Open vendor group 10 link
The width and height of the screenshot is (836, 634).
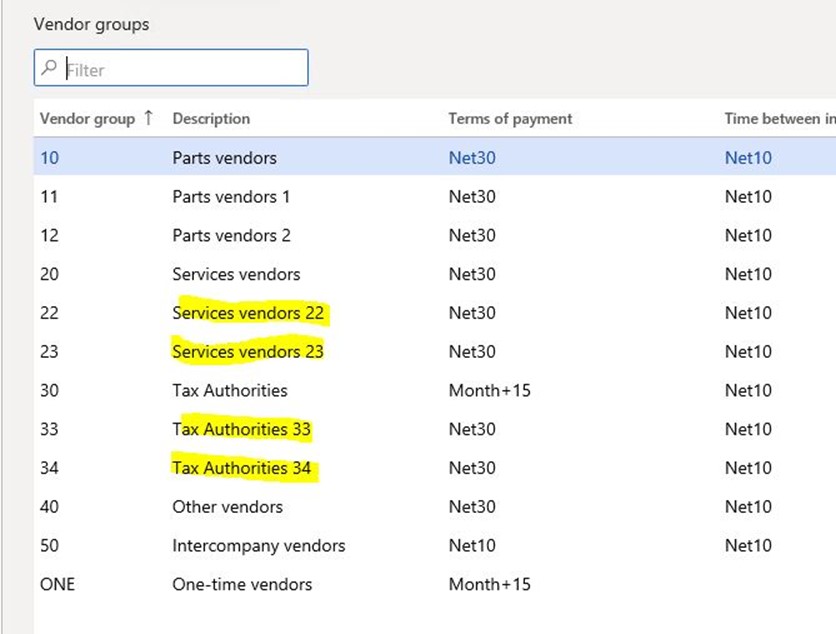[x=49, y=157]
